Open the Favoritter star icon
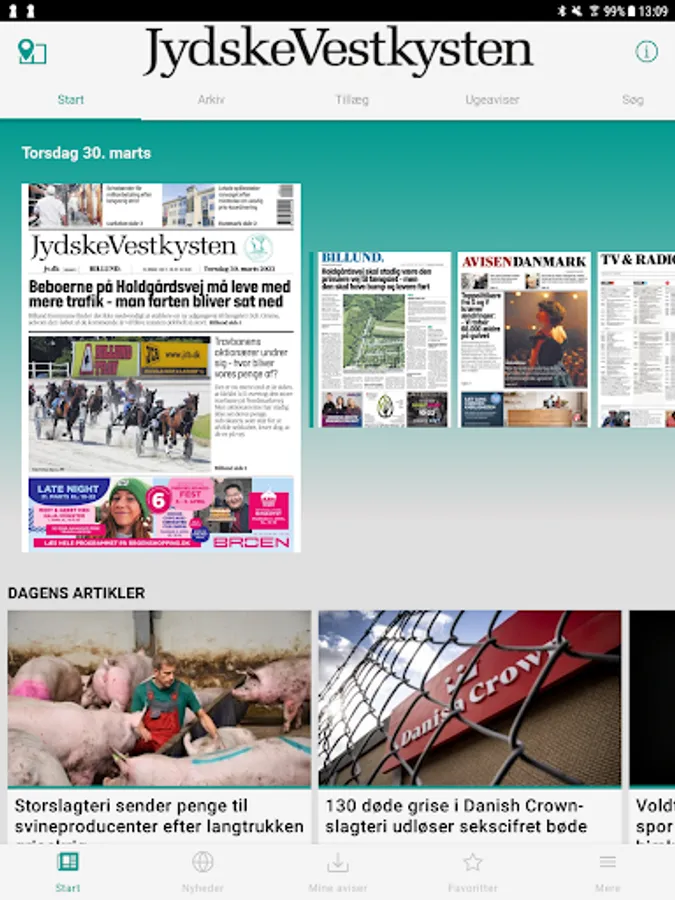 (472, 862)
